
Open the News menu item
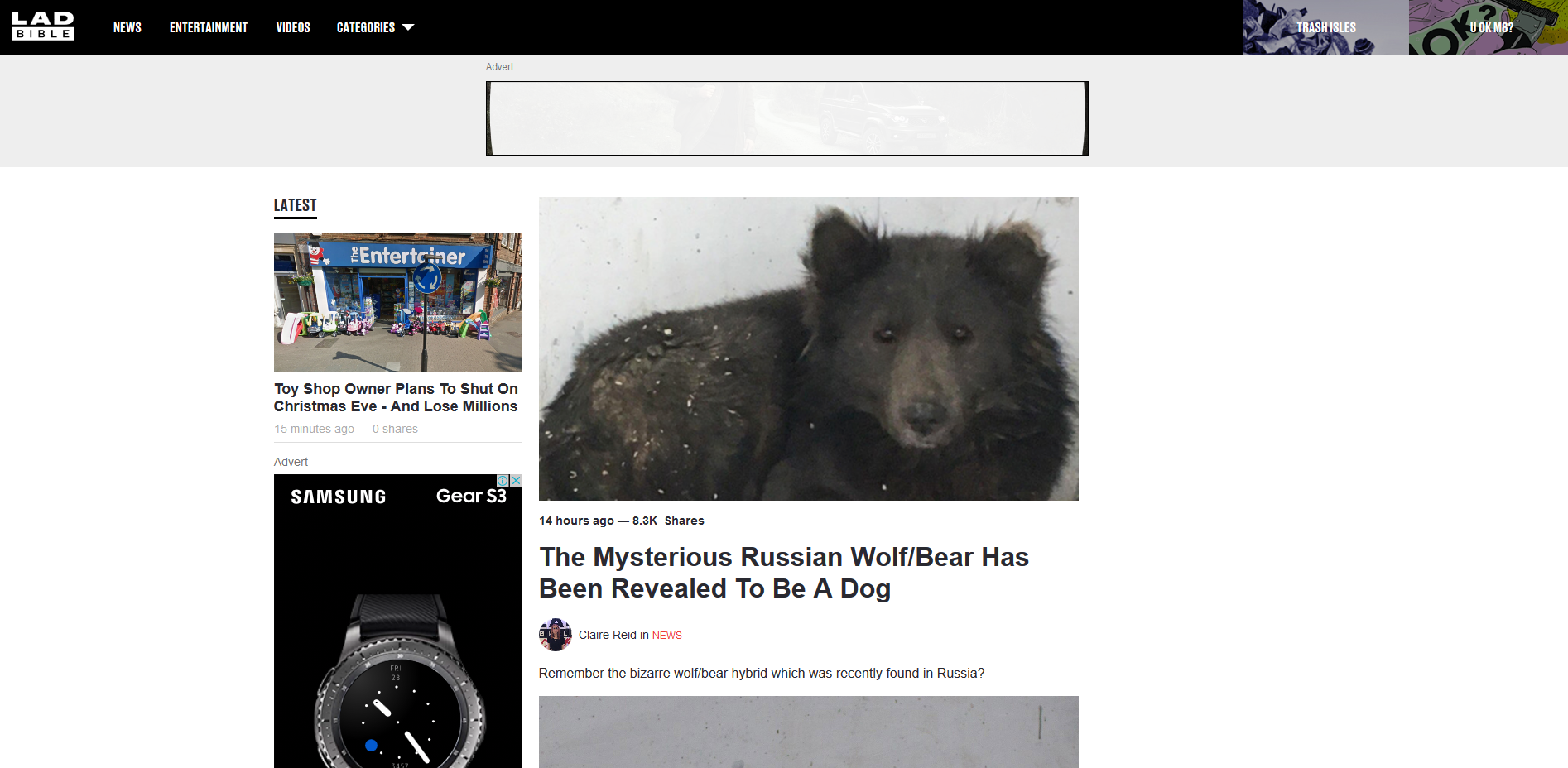tap(127, 27)
